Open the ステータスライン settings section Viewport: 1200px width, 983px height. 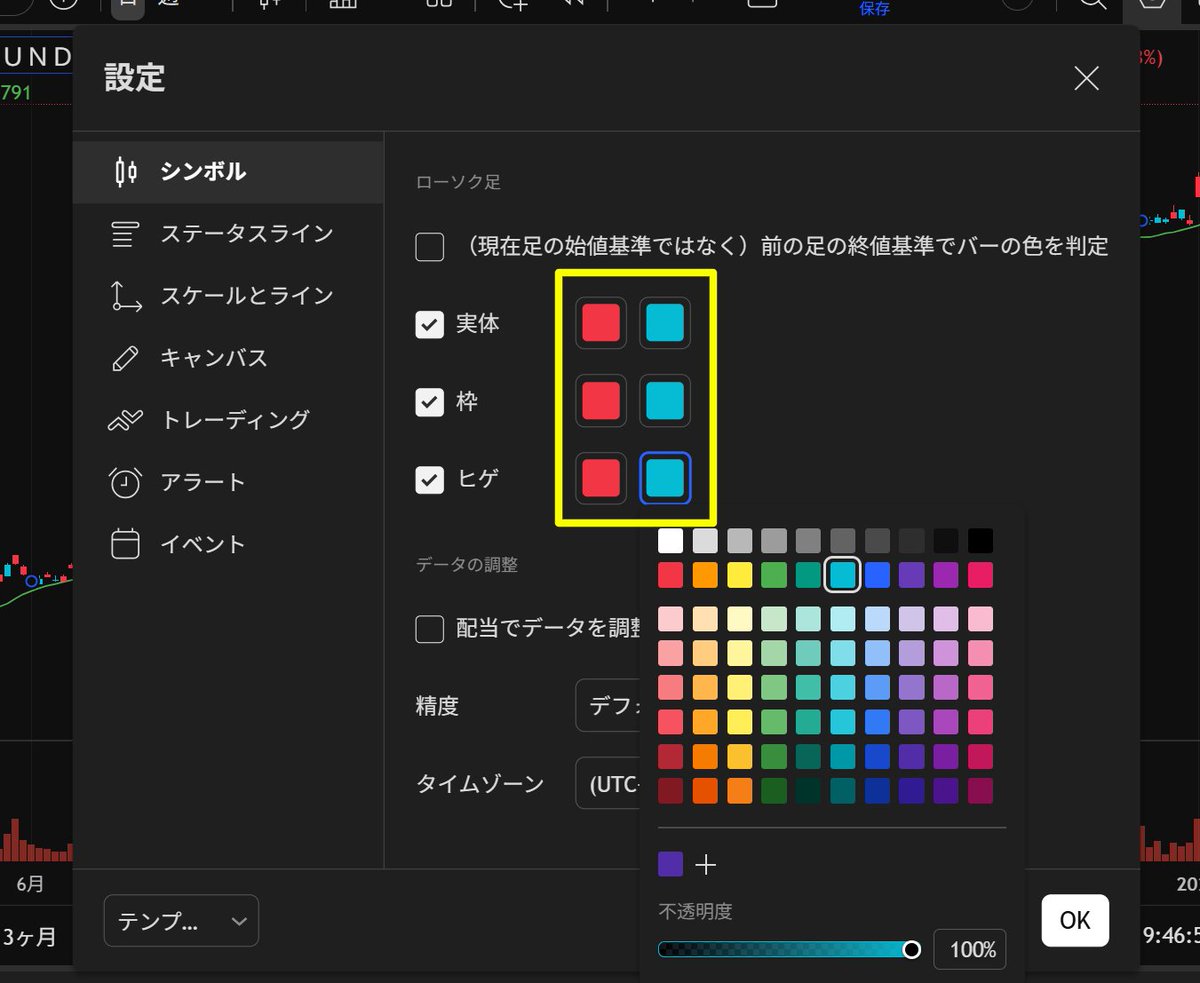[125, 233]
